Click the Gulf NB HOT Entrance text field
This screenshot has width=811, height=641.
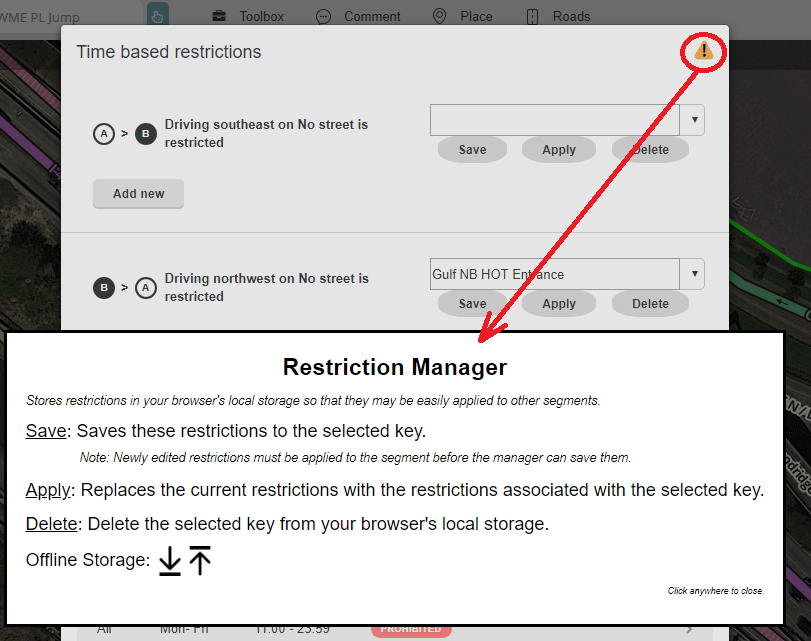point(555,274)
